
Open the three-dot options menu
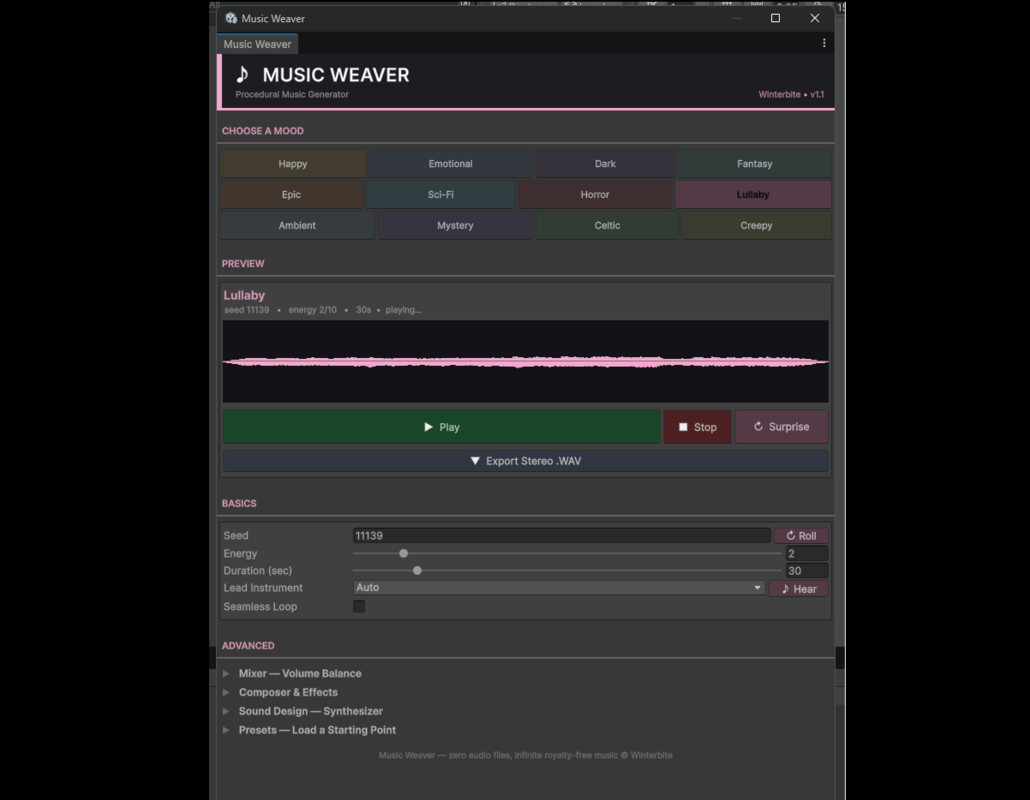pyautogui.click(x=824, y=43)
